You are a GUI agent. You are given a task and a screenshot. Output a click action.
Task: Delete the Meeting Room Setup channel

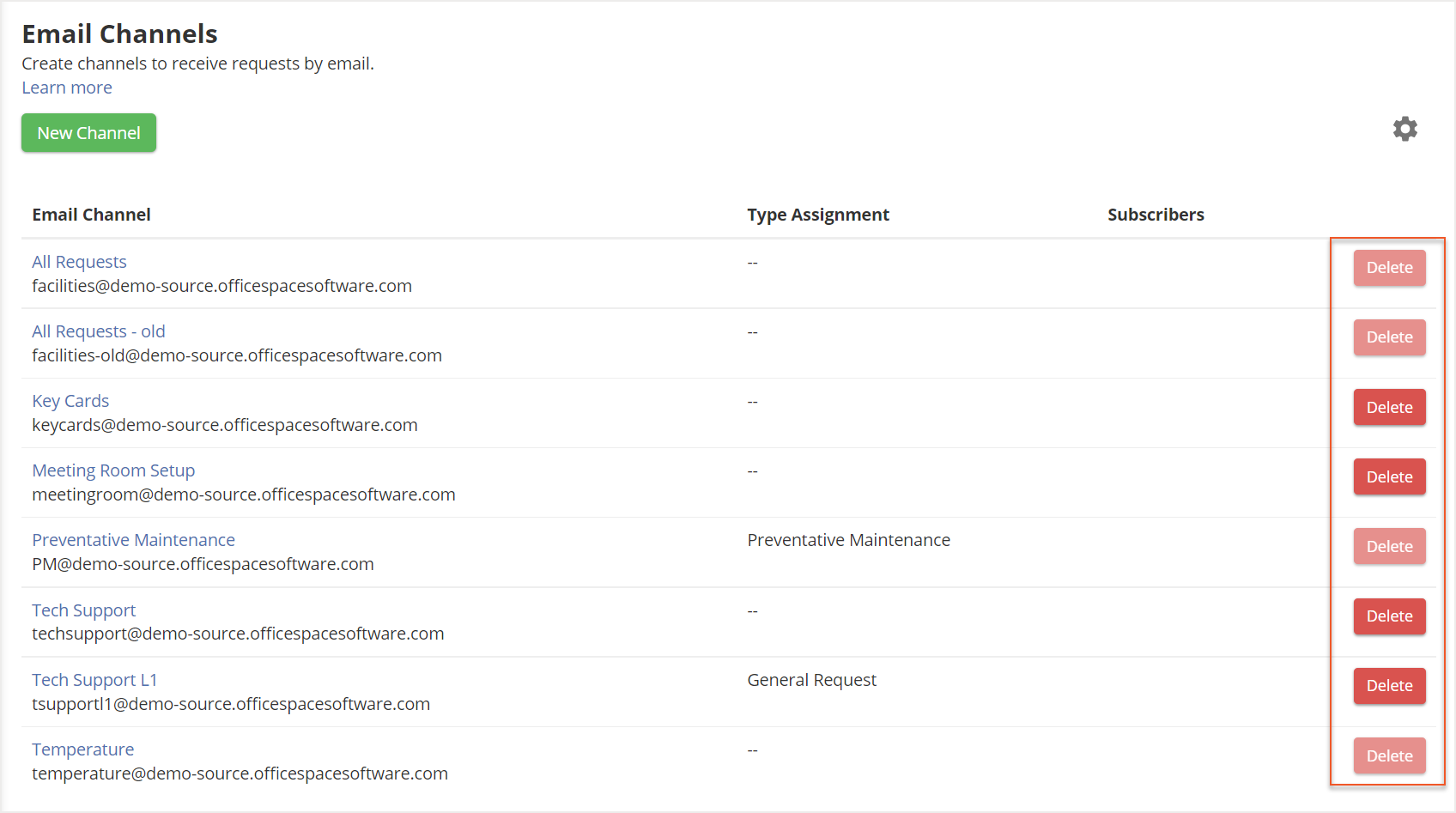pos(1389,476)
